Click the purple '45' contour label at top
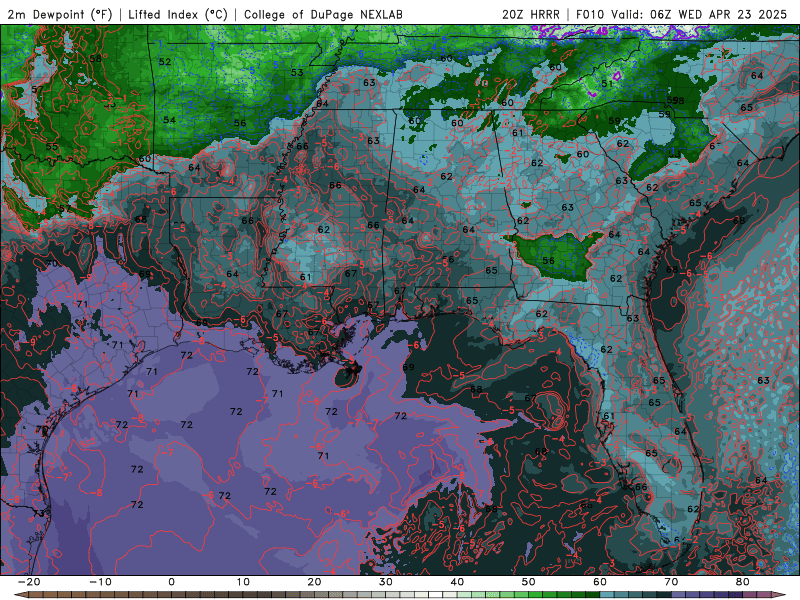Viewport: 800px width, 600px height. pyautogui.click(x=602, y=32)
